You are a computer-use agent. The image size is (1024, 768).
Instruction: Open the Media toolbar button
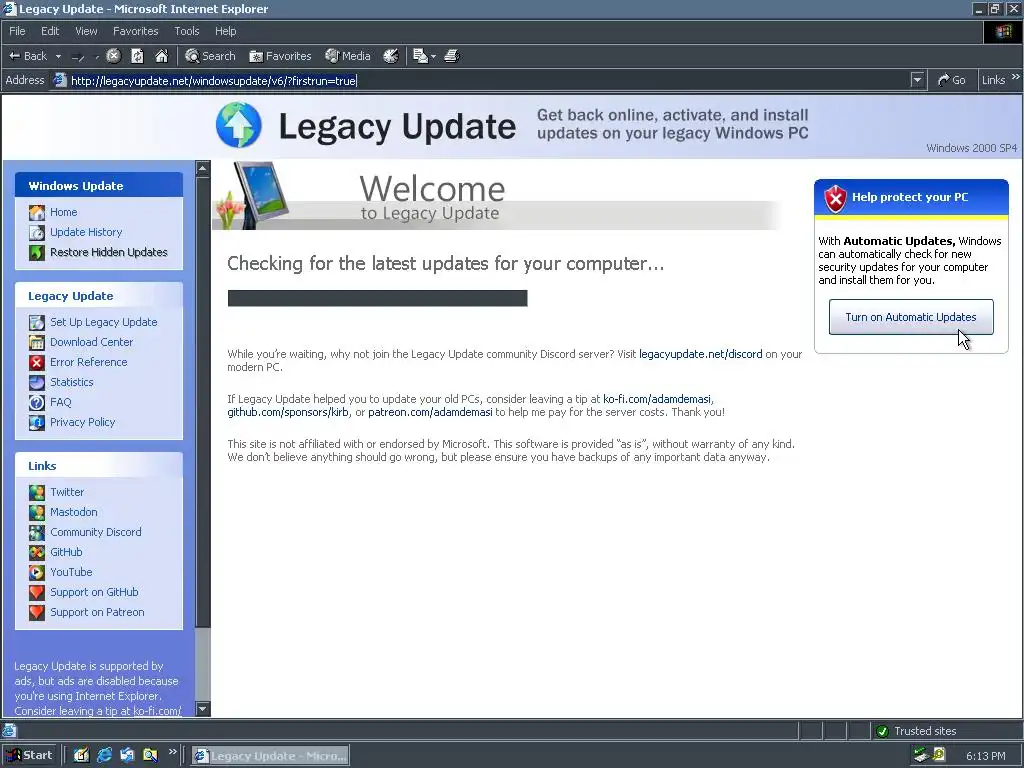click(347, 56)
